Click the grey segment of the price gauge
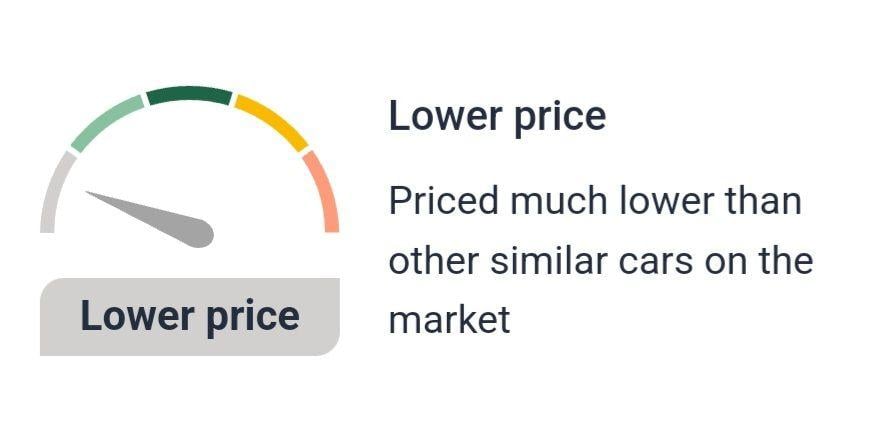 click(x=54, y=191)
